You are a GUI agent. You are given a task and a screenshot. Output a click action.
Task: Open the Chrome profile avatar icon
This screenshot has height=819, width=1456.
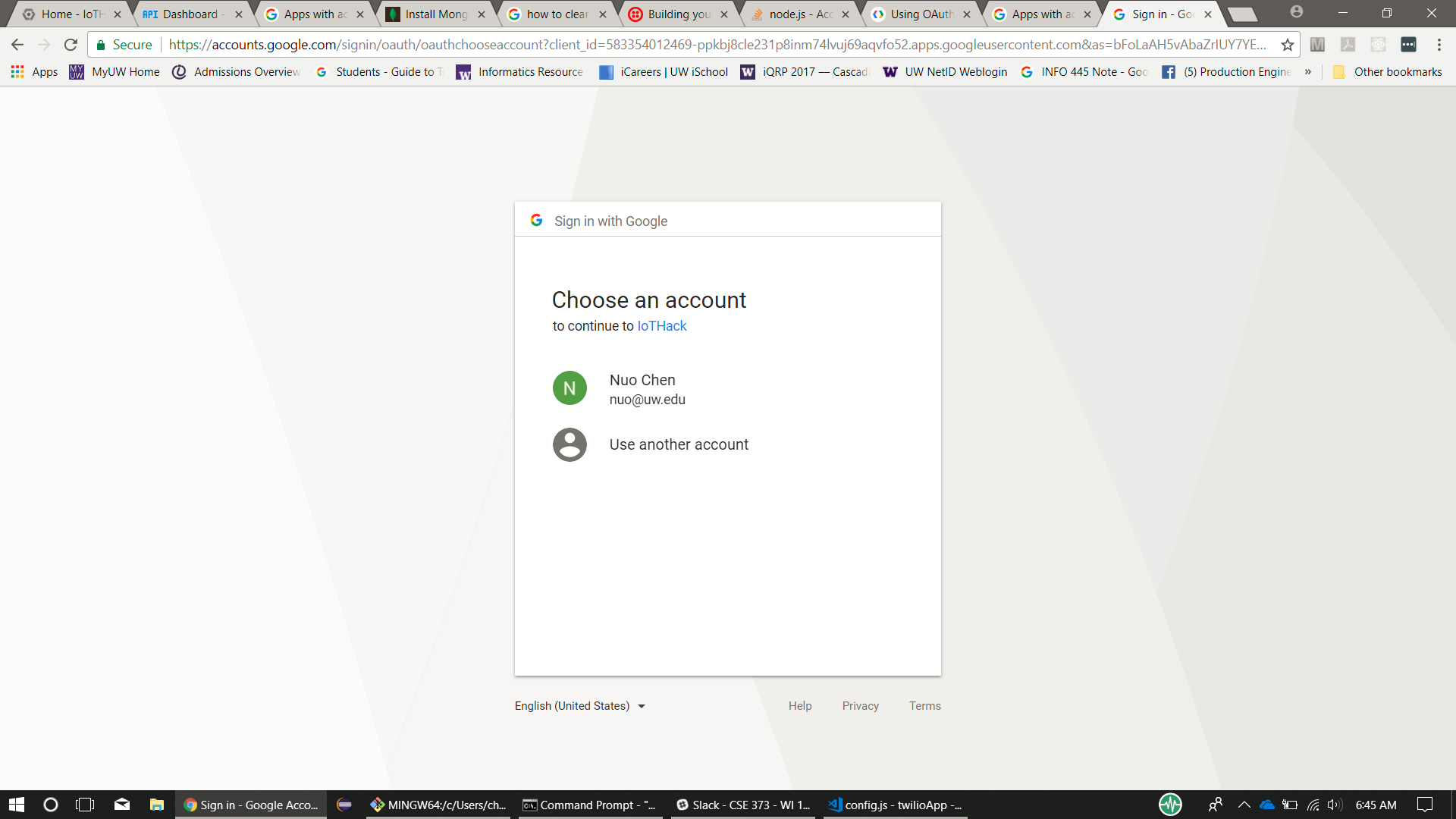[1297, 12]
